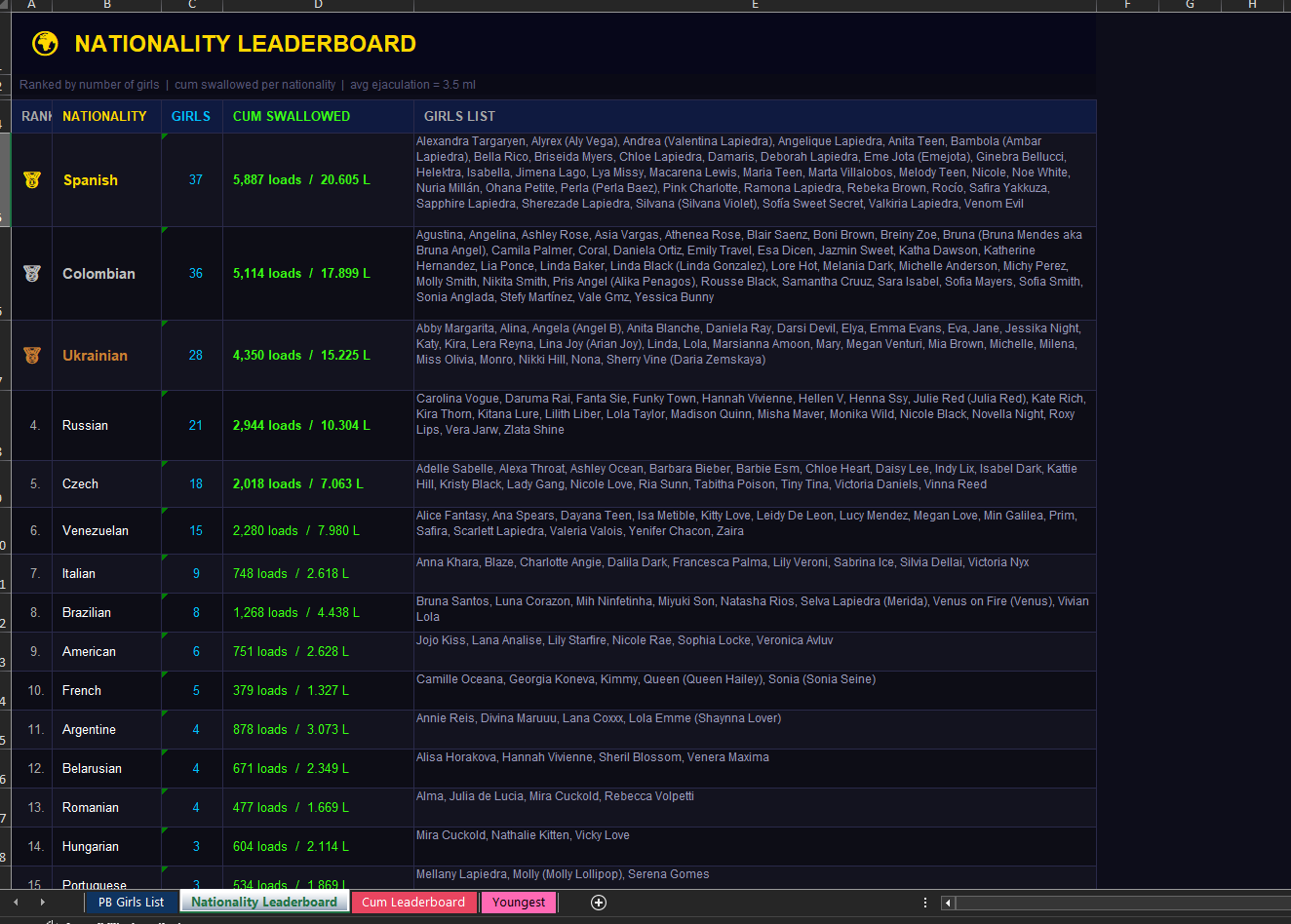Click the three-dot tab bar resize handle

tap(924, 903)
